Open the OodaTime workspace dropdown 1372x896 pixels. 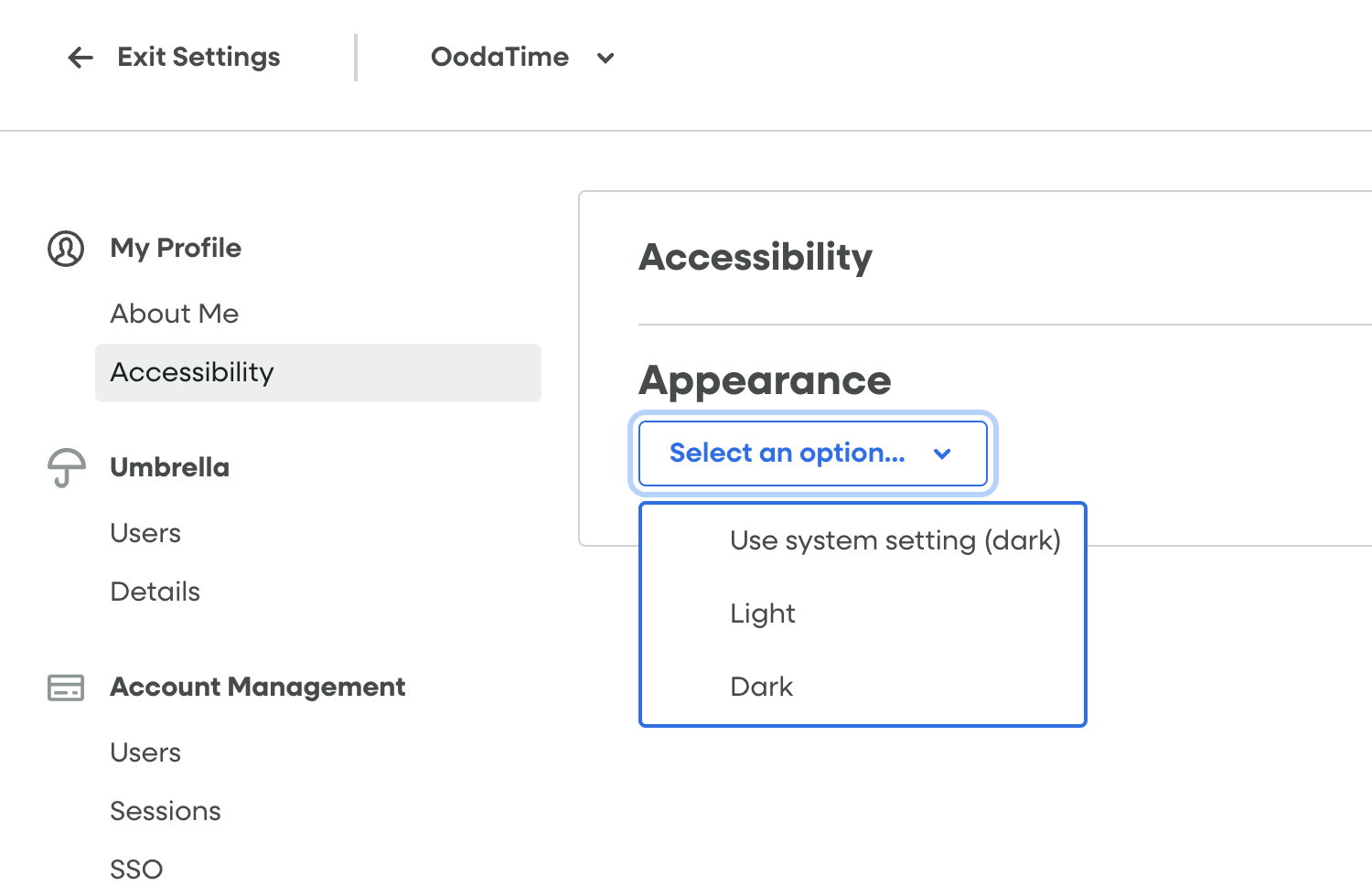(x=500, y=58)
